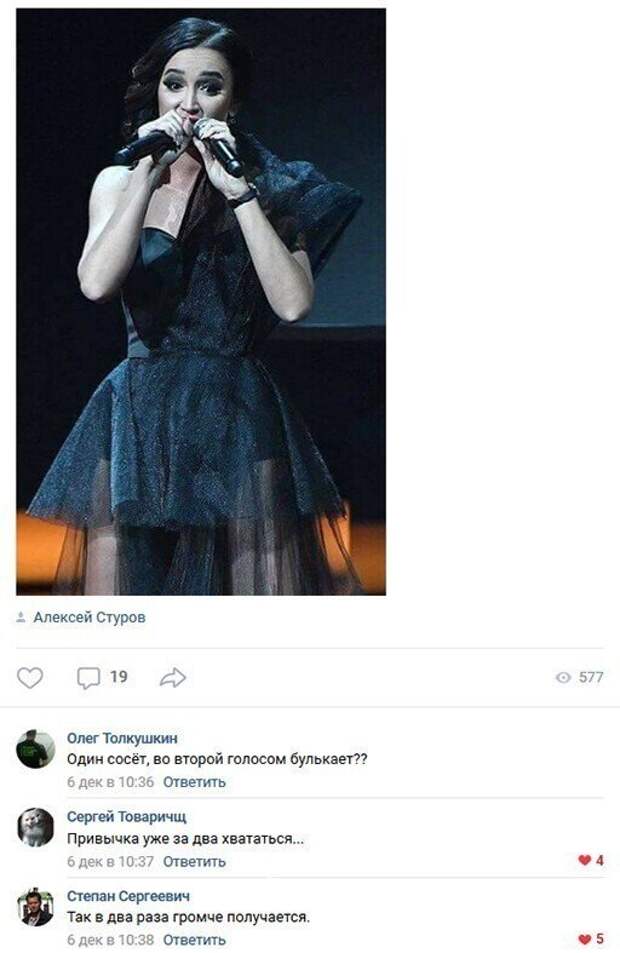Open Олег Толкушкин's avatar
The image size is (620, 953).
[36, 749]
